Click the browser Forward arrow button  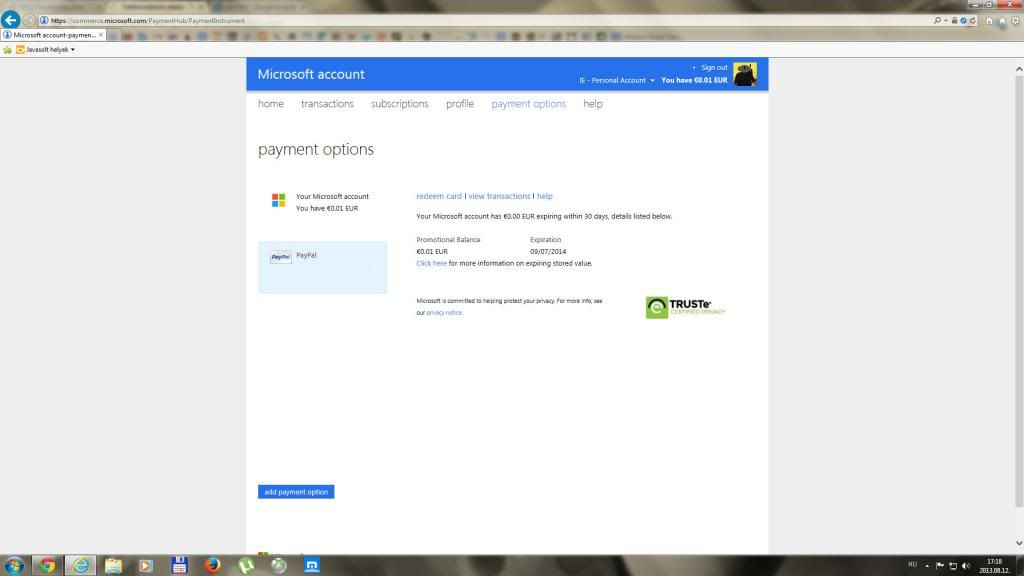(29, 20)
